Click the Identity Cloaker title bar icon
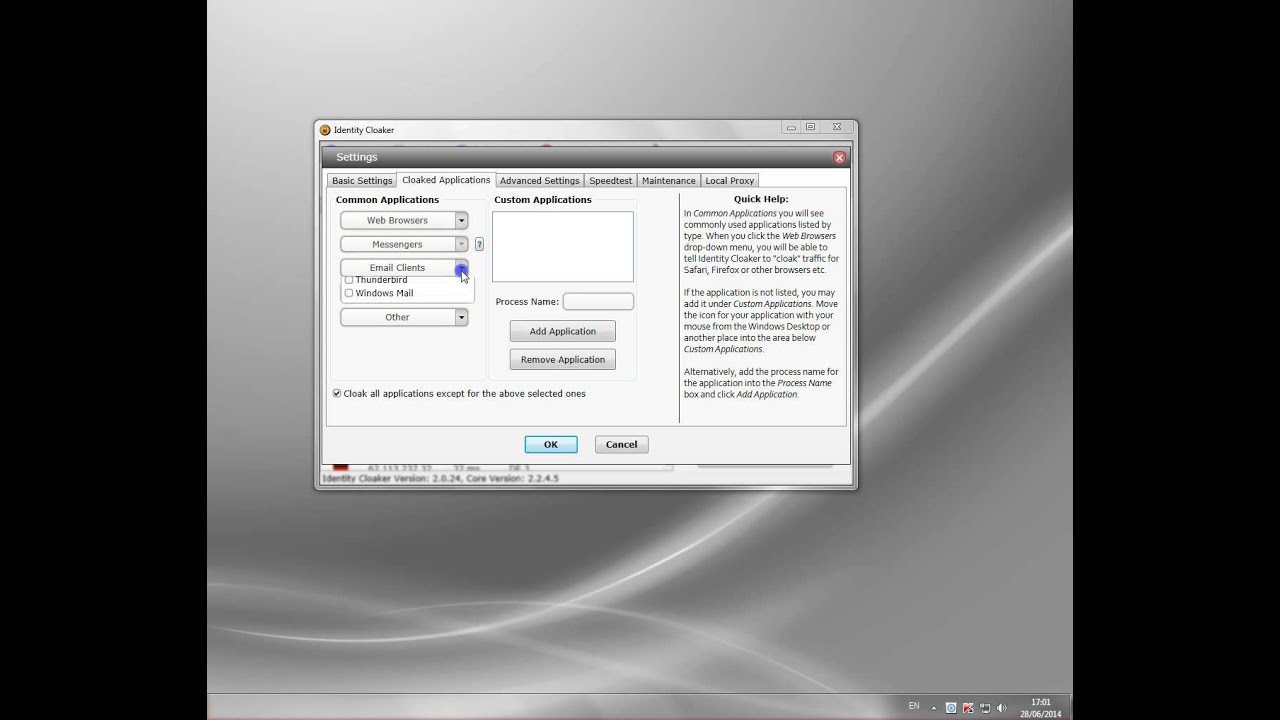This screenshot has height=720, width=1280. 325,130
